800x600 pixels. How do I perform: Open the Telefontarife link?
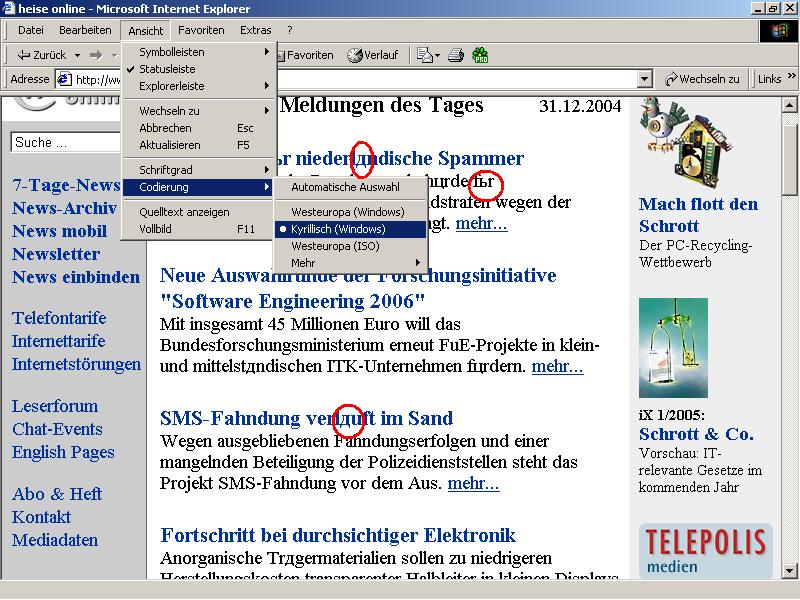tap(59, 318)
